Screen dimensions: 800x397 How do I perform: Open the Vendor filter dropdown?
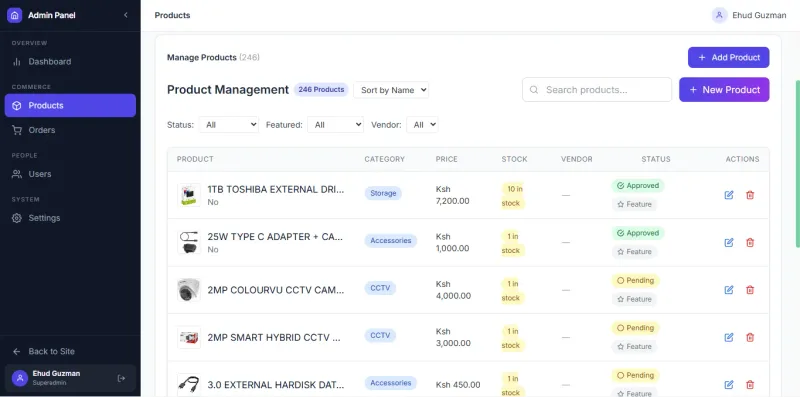click(x=422, y=125)
